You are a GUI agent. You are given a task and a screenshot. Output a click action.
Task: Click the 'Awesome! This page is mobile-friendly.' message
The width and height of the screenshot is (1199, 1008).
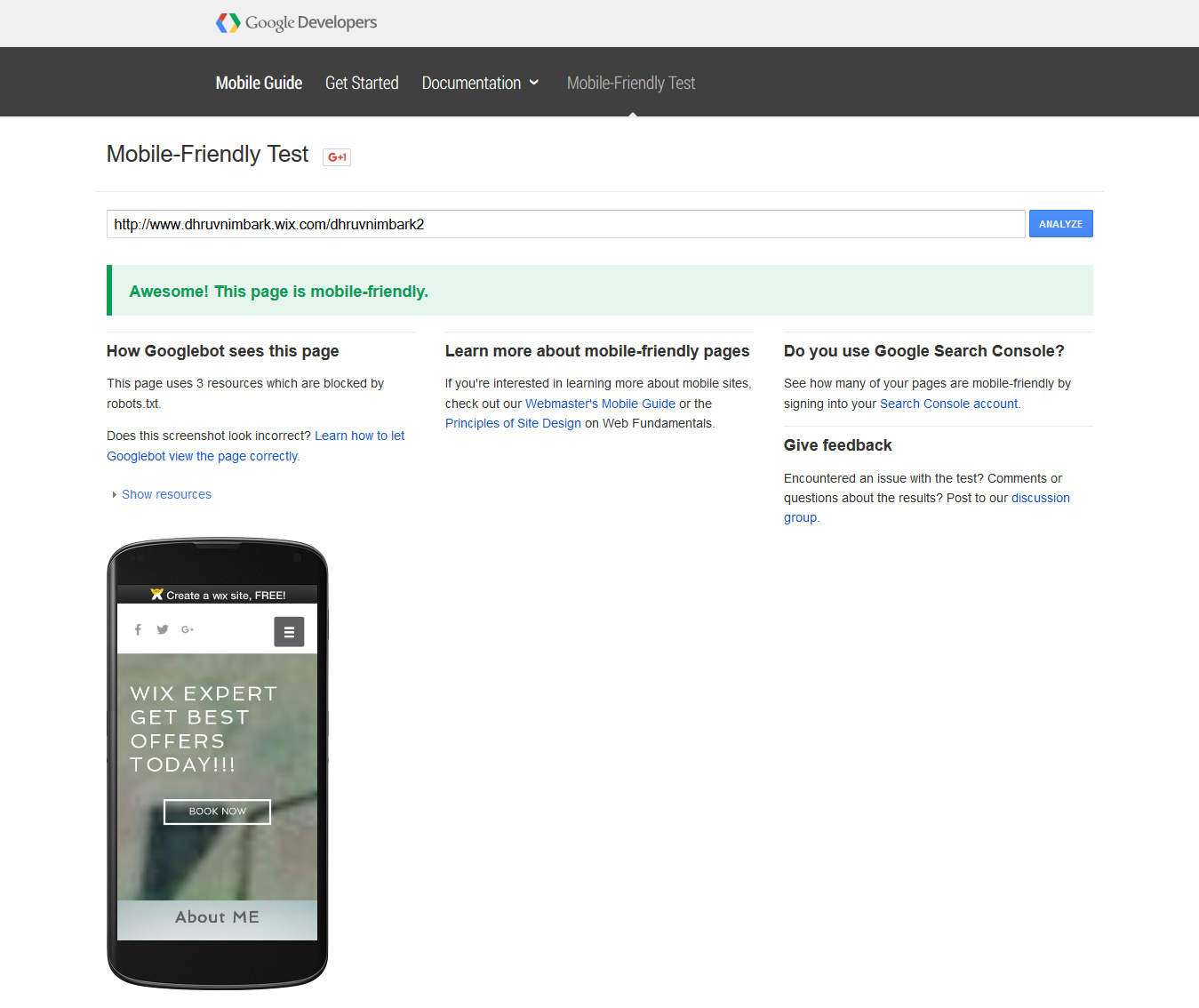[x=279, y=292]
